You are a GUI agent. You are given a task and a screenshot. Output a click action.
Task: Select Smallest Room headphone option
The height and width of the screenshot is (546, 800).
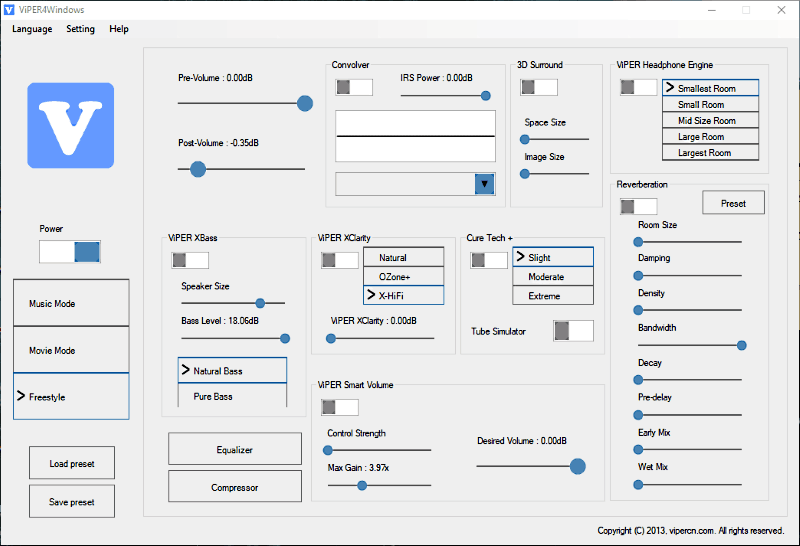tap(710, 88)
